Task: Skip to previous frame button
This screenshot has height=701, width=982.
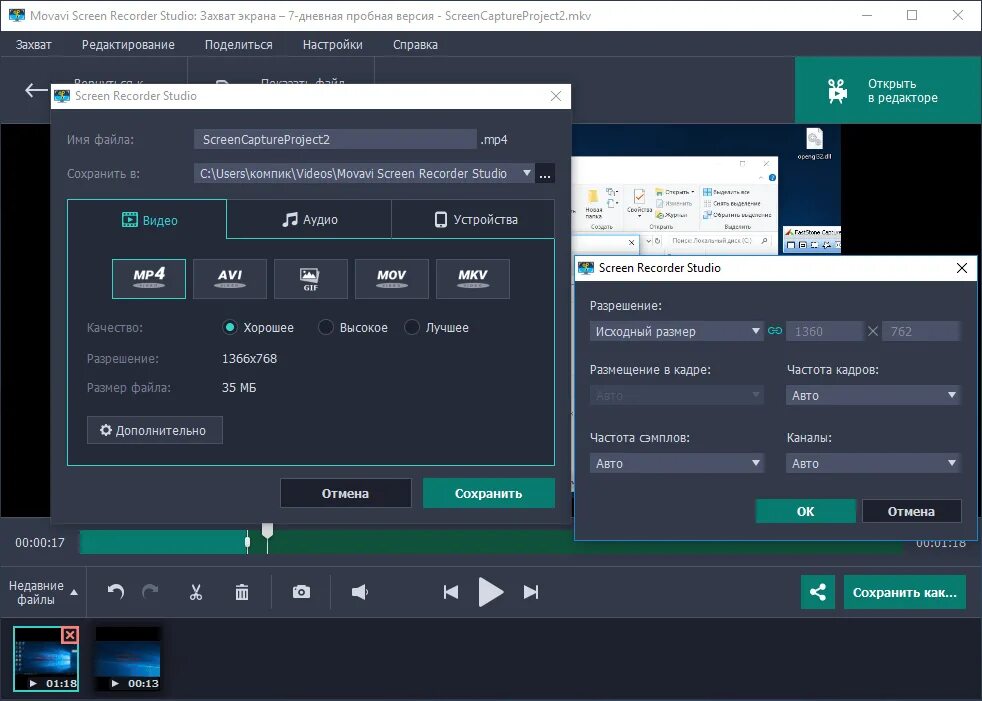Action: point(450,592)
